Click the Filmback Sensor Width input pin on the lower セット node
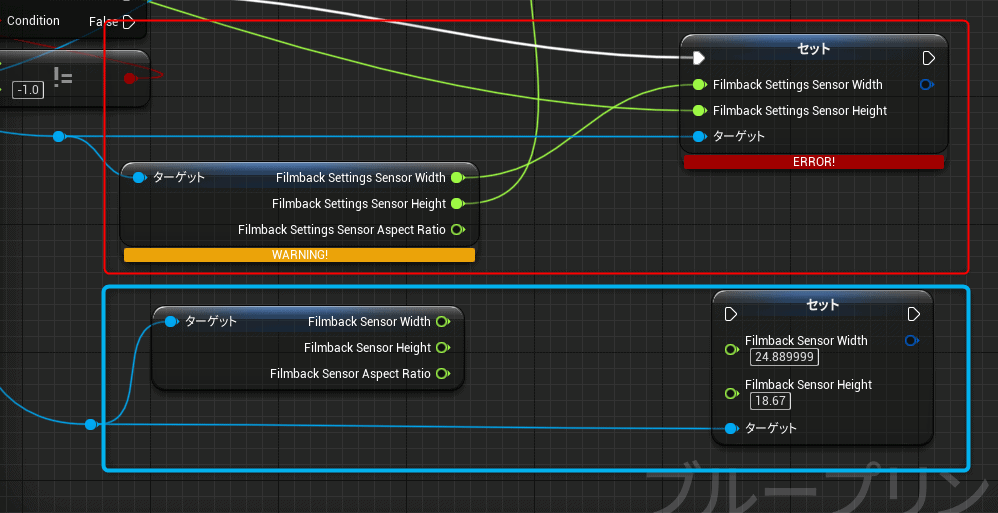 coord(732,349)
